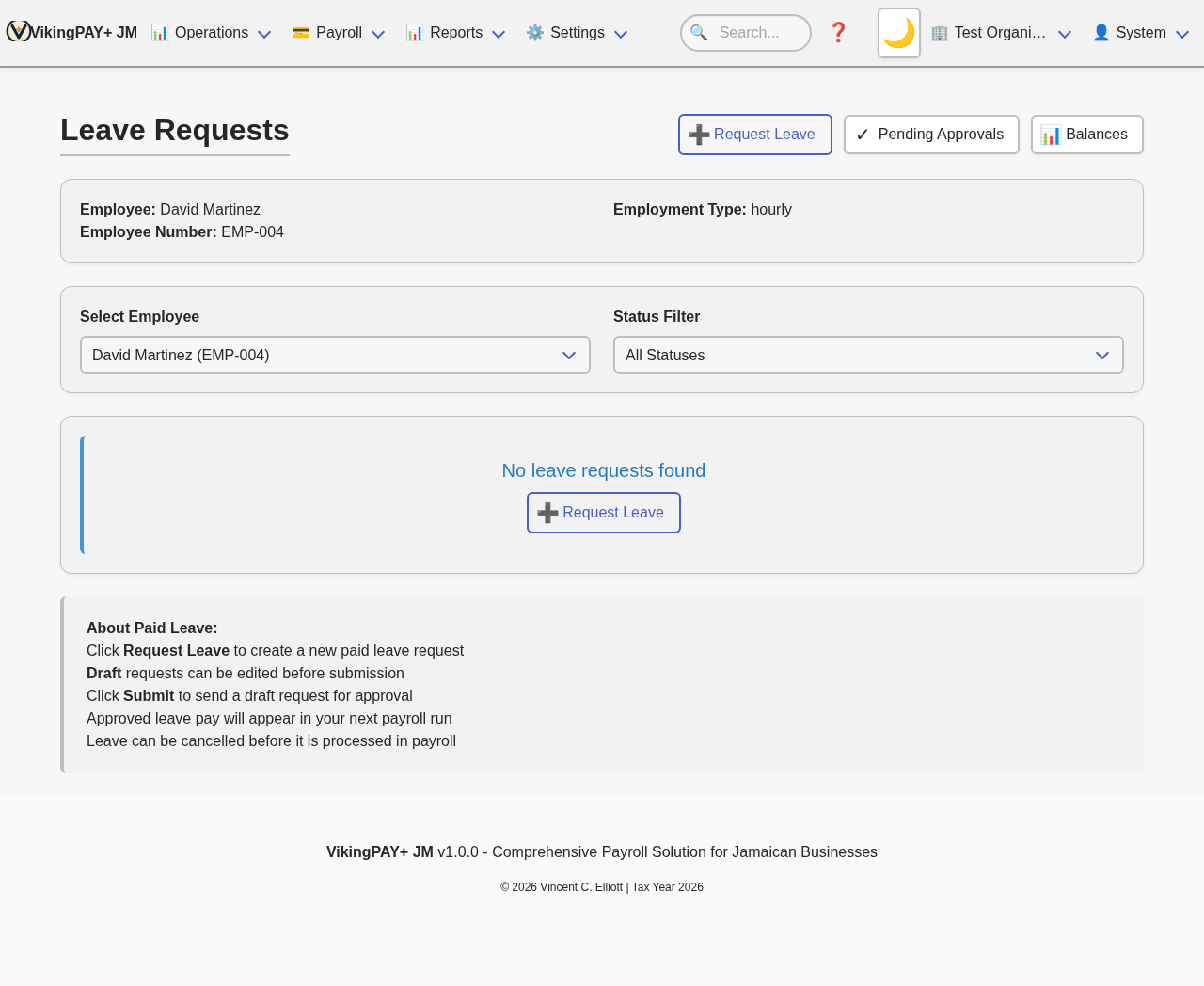Open the Payroll menu
Viewport: 1204px width, 986px height.
tap(339, 33)
